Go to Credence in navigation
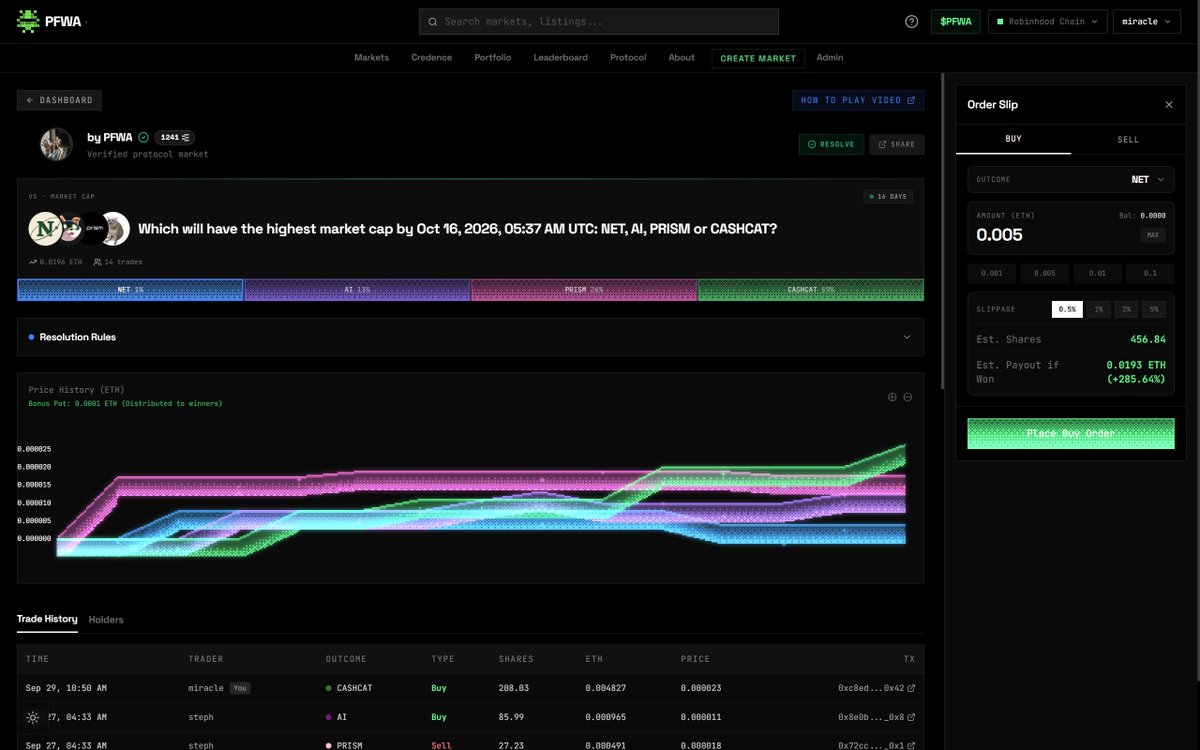Screen dimensions: 1200x750 432,58
